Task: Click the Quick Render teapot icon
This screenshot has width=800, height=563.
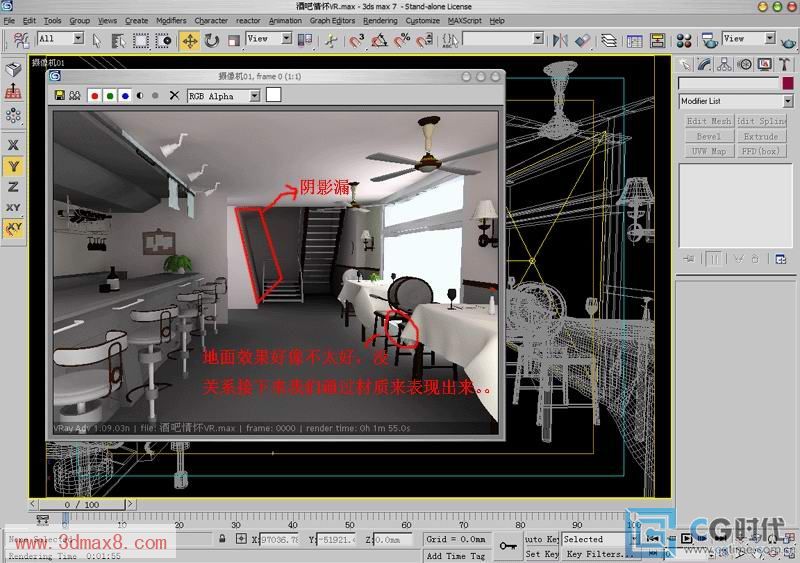Action: pos(789,42)
